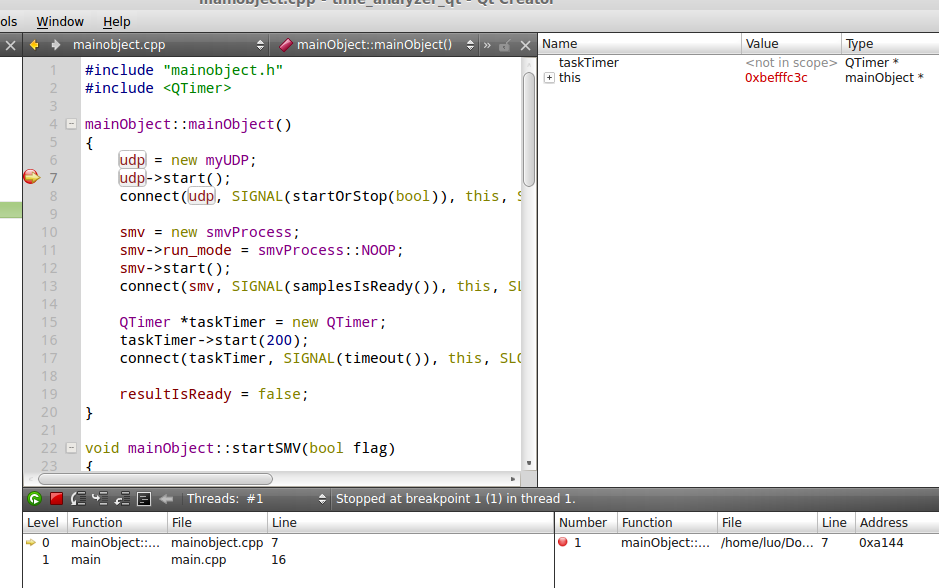
Task: Click the horizontal scroll-right arrow
Action: [513, 479]
